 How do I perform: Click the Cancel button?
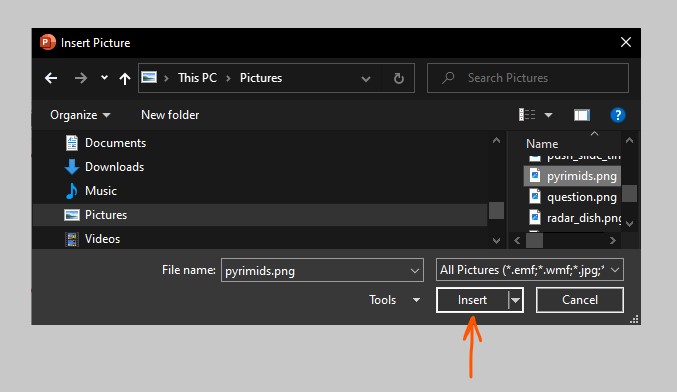(x=579, y=300)
